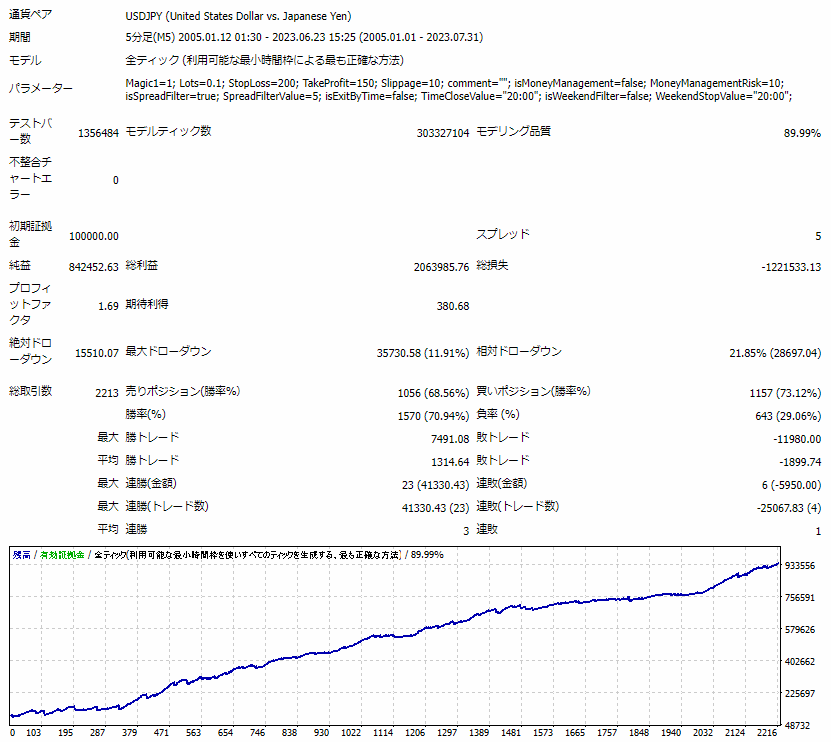
Task: Click the green 有効証拠金 equity legend label
Action: (x=62, y=555)
